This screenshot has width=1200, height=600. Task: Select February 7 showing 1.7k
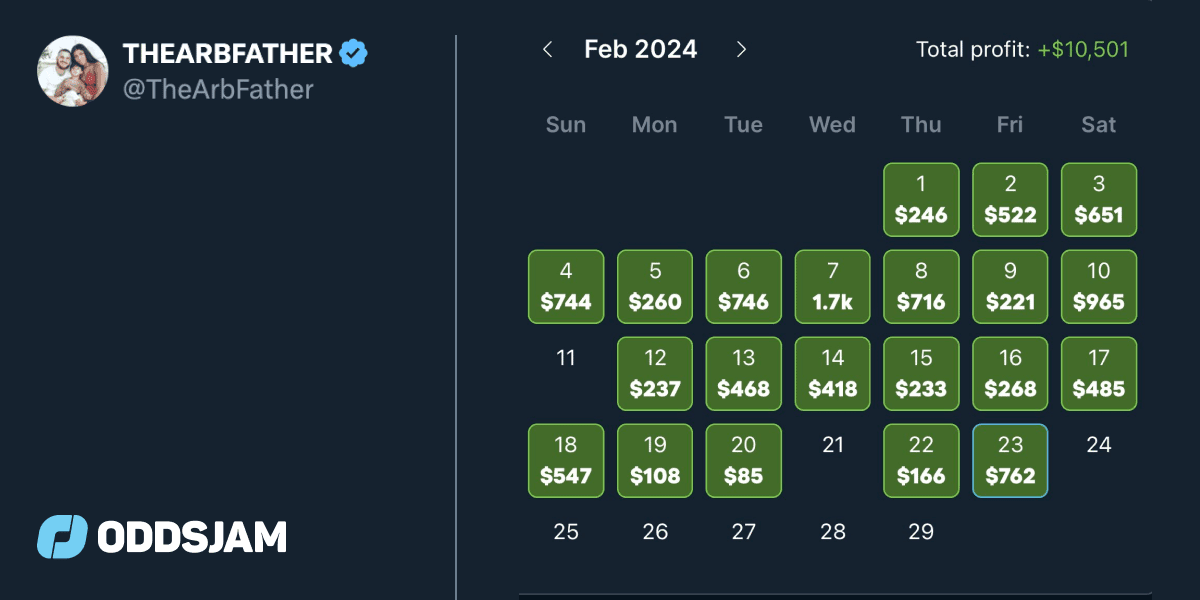(833, 287)
